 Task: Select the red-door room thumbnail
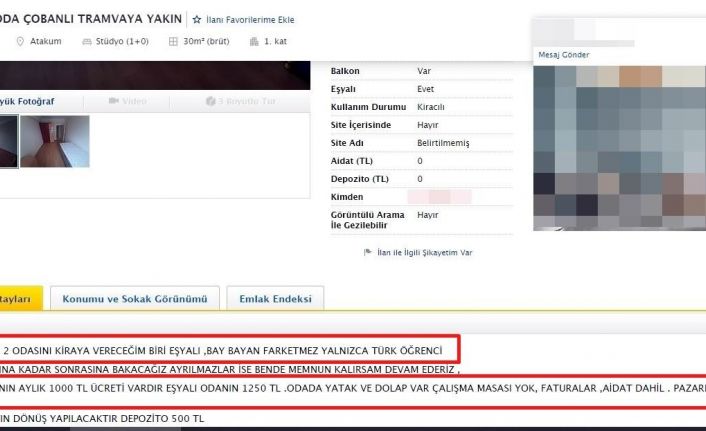tap(55, 141)
